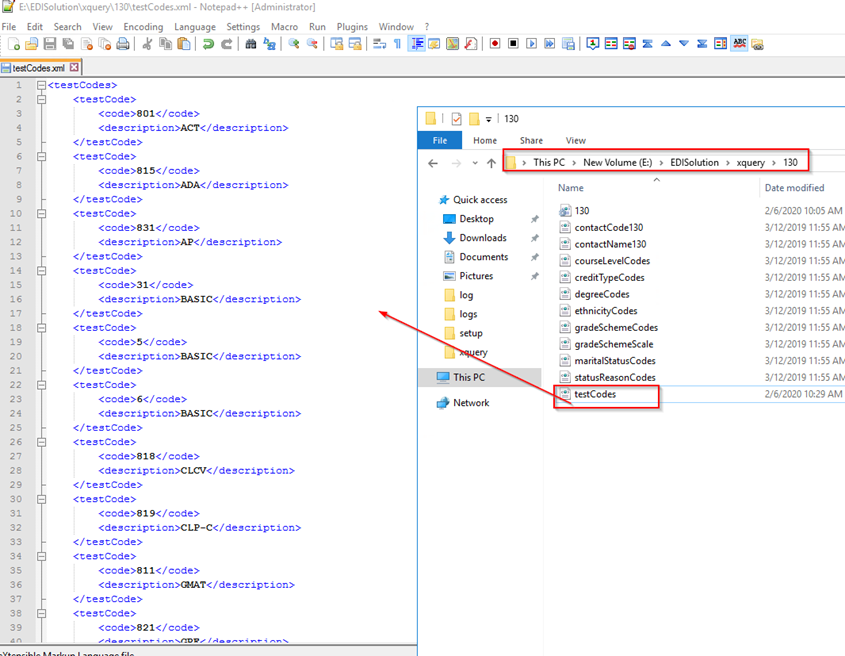This screenshot has width=845, height=656.
Task: Click the Zoom In magnifier icon
Action: (x=294, y=44)
